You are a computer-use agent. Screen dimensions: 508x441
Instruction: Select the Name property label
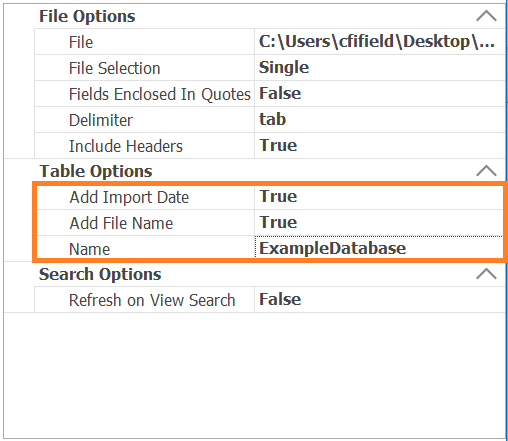click(x=90, y=249)
